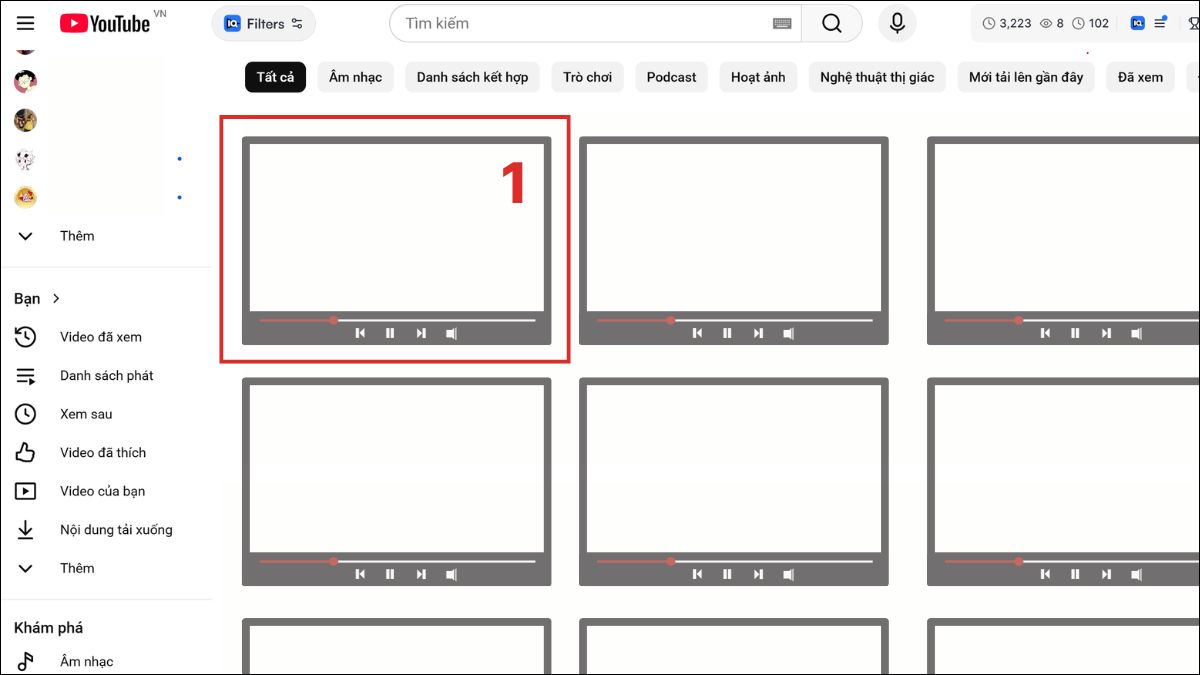The width and height of the screenshot is (1200, 675).
Task: Click the 102 clock stat
Action: click(1090, 23)
